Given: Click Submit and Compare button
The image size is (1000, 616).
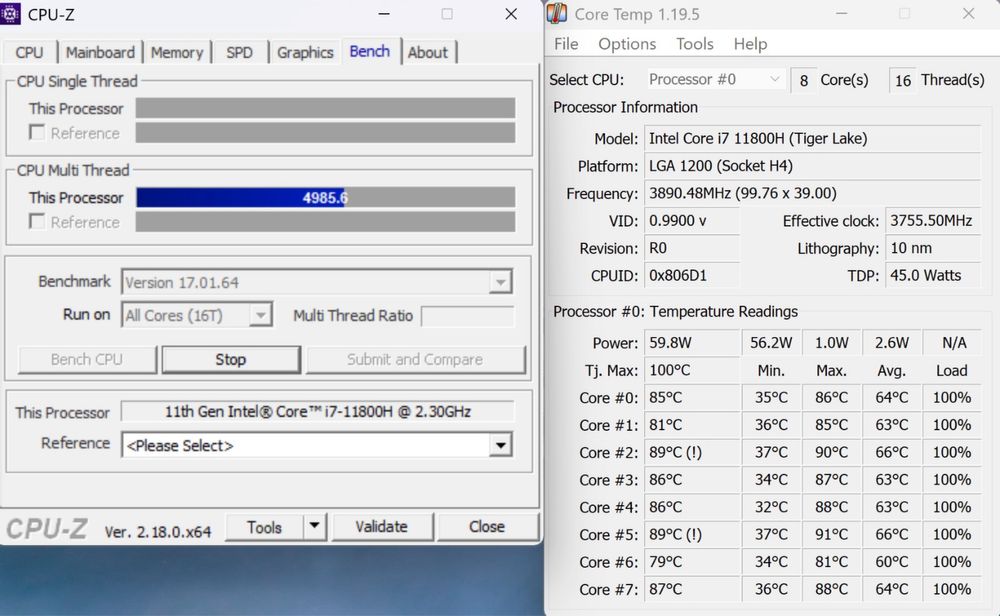Looking at the screenshot, I should click(x=415, y=360).
